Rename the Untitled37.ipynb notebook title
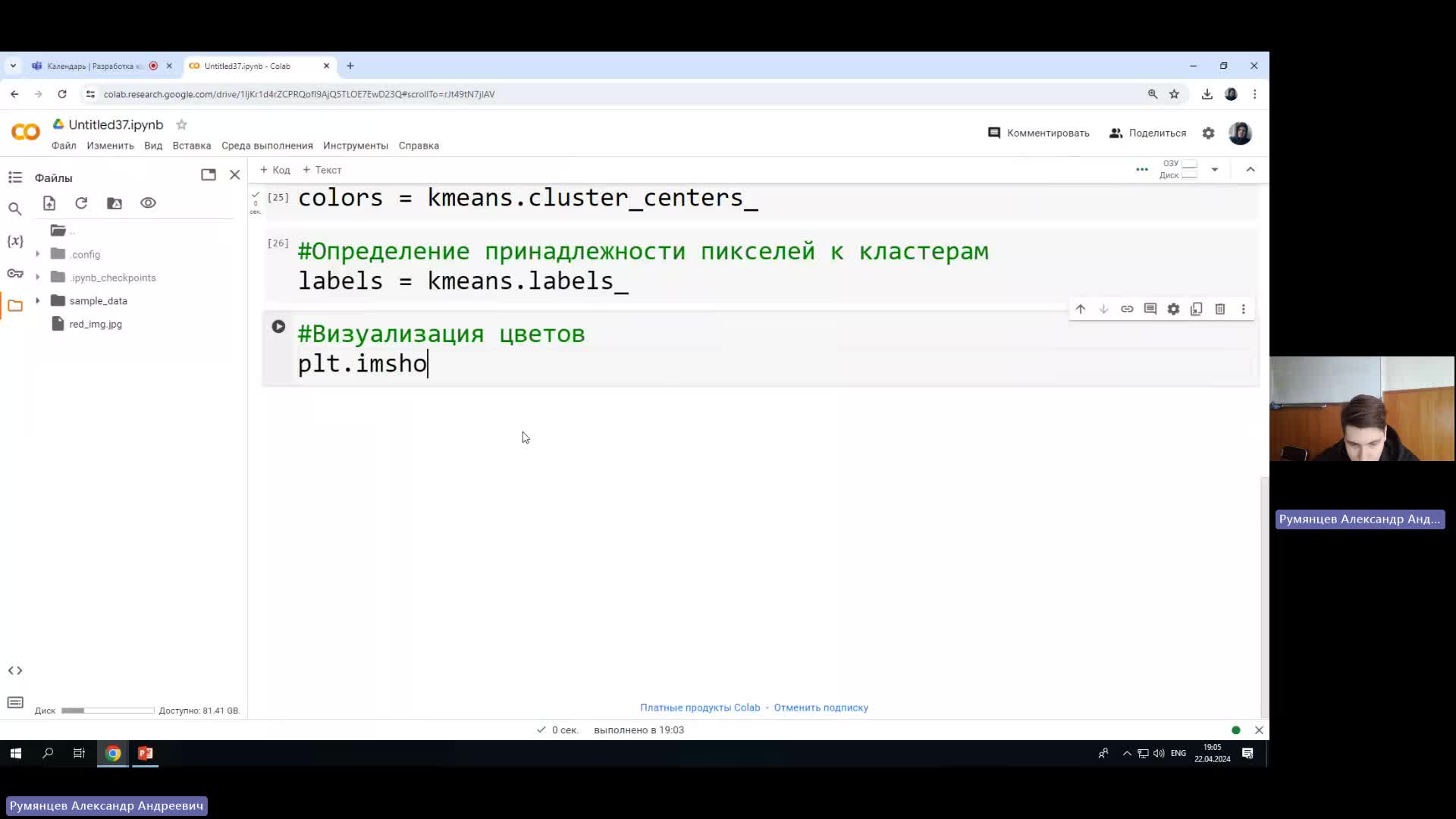 [116, 124]
